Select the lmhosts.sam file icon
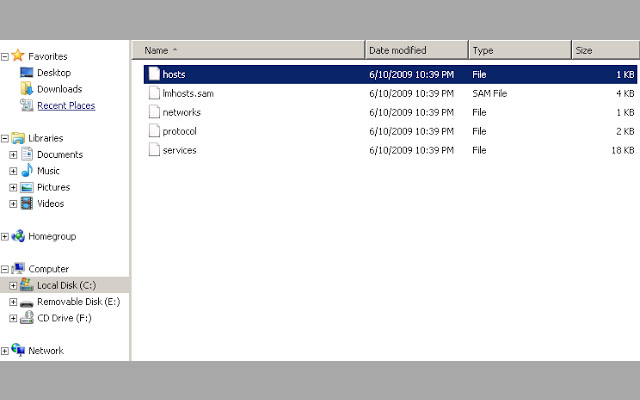Image resolution: width=640 pixels, height=400 pixels. pyautogui.click(x=153, y=93)
